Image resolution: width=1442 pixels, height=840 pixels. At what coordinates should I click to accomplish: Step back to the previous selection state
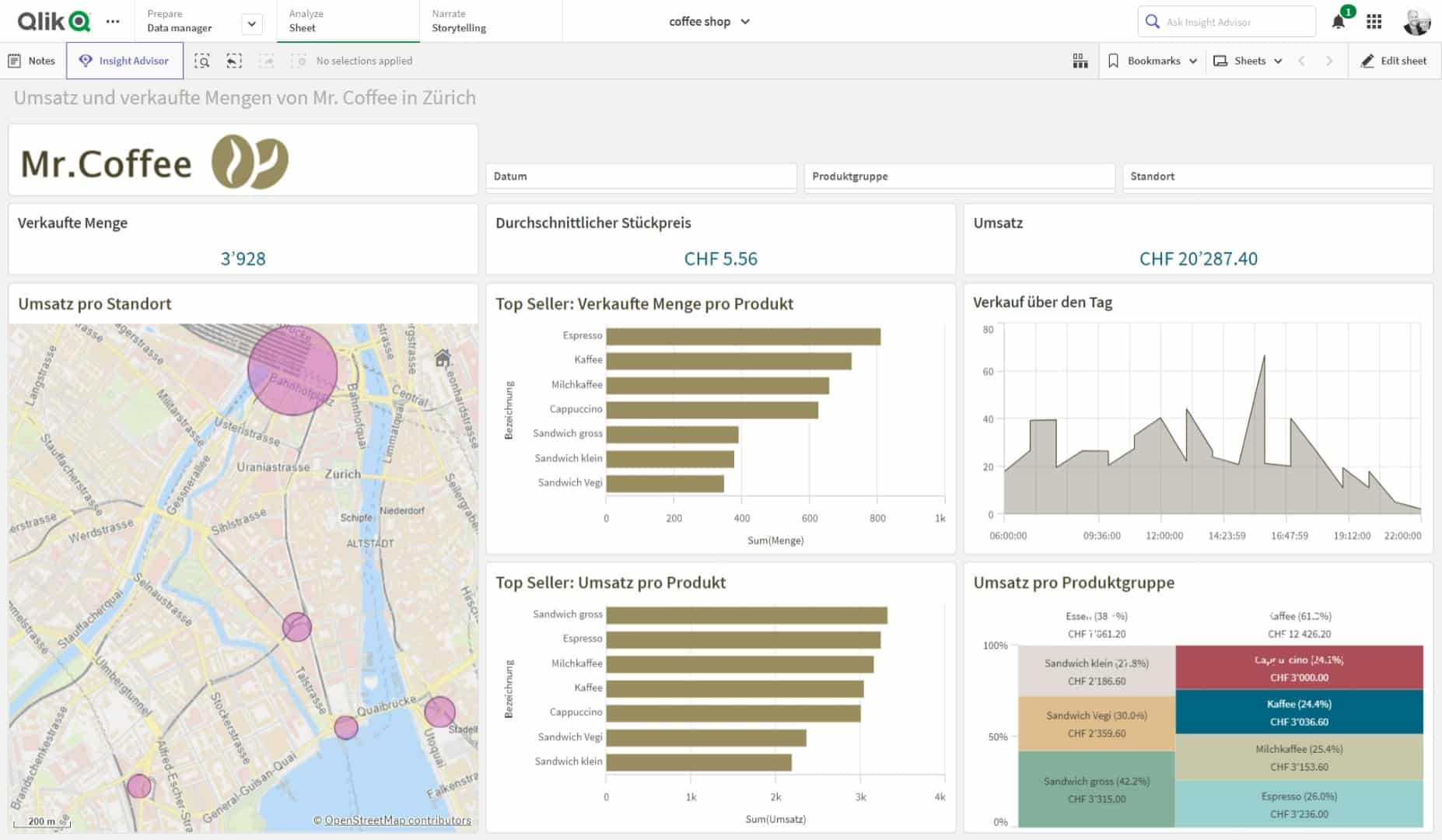(234, 60)
